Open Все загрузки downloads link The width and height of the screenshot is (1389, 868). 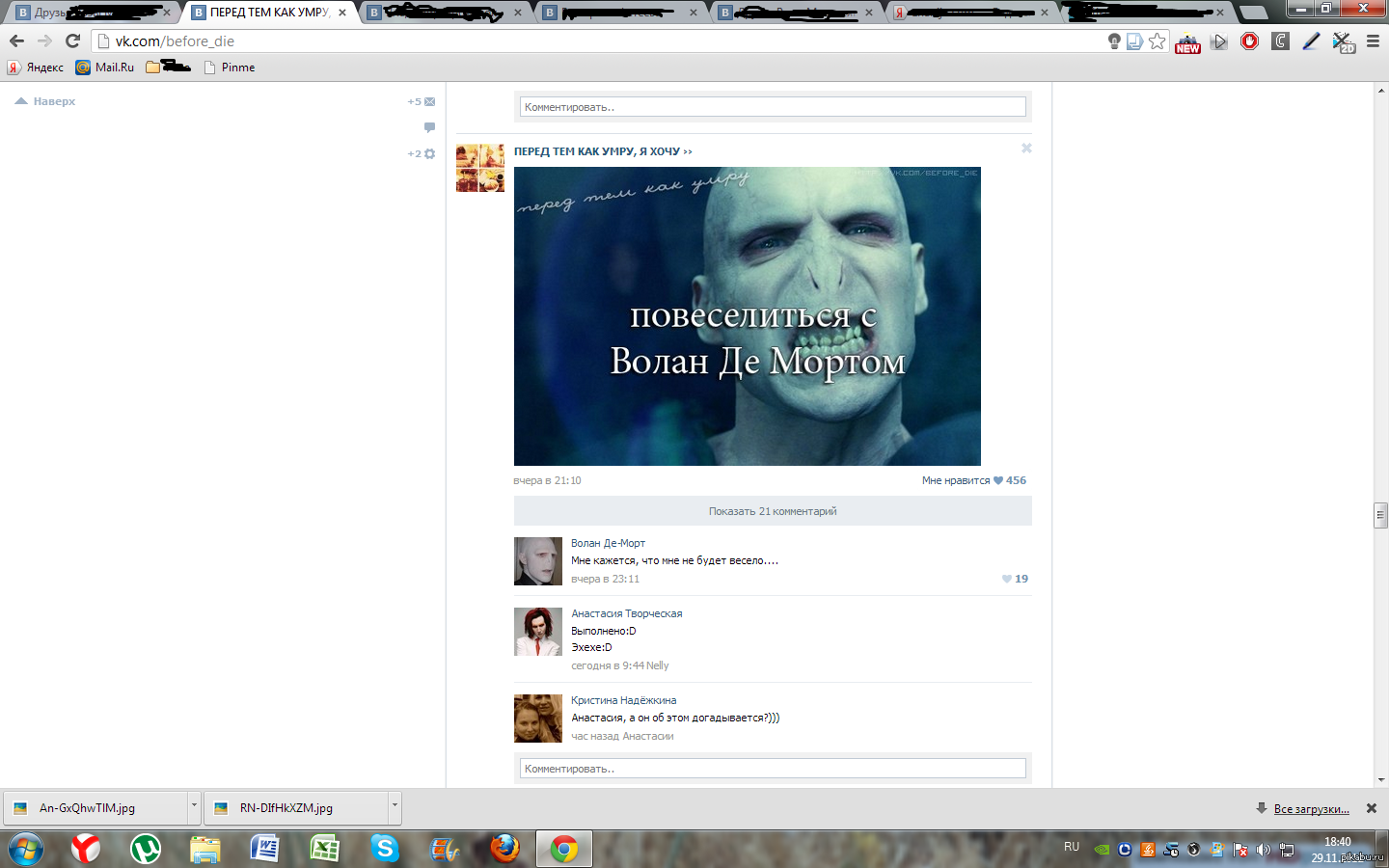coord(1311,809)
